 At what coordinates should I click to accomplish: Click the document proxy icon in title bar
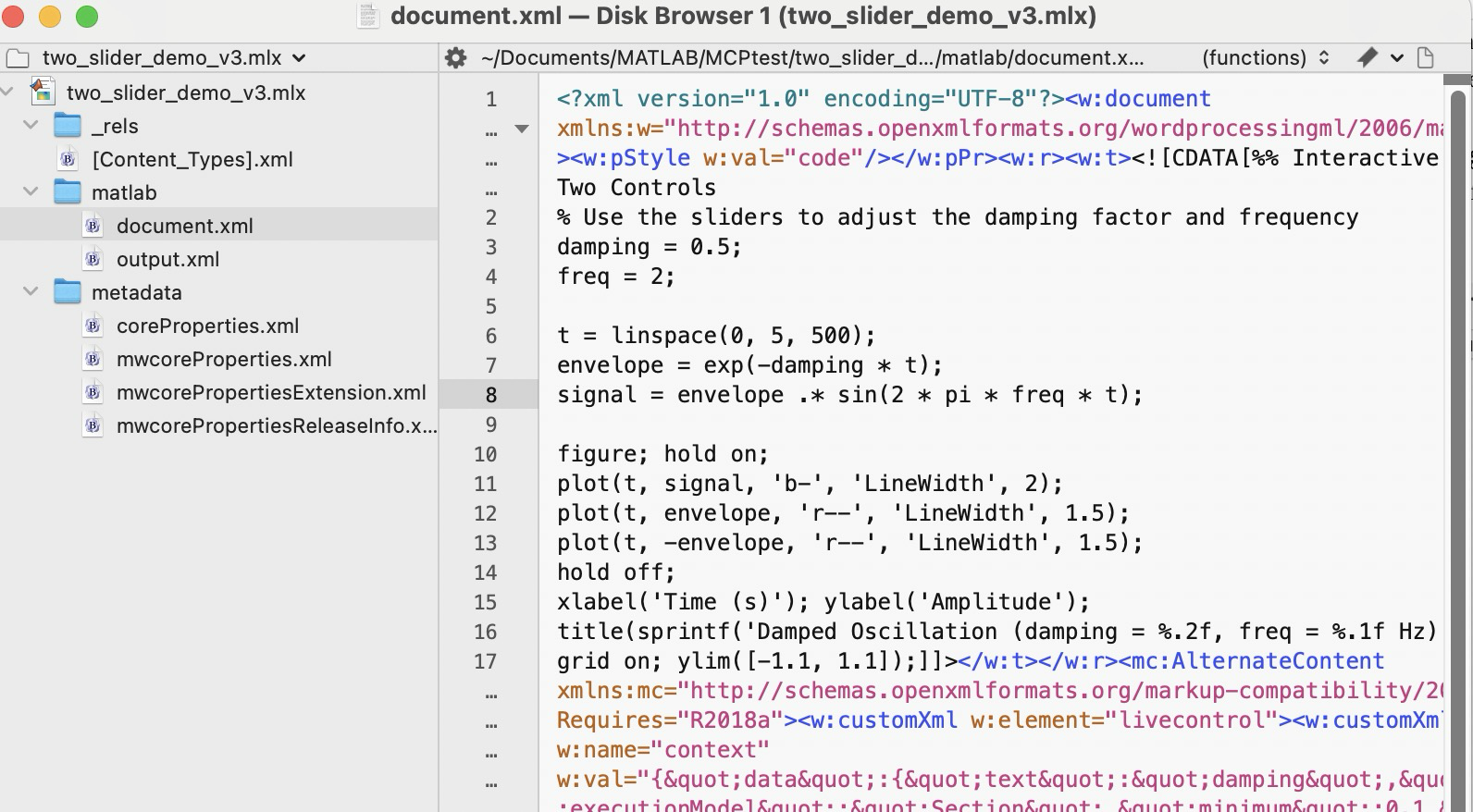coord(368,16)
